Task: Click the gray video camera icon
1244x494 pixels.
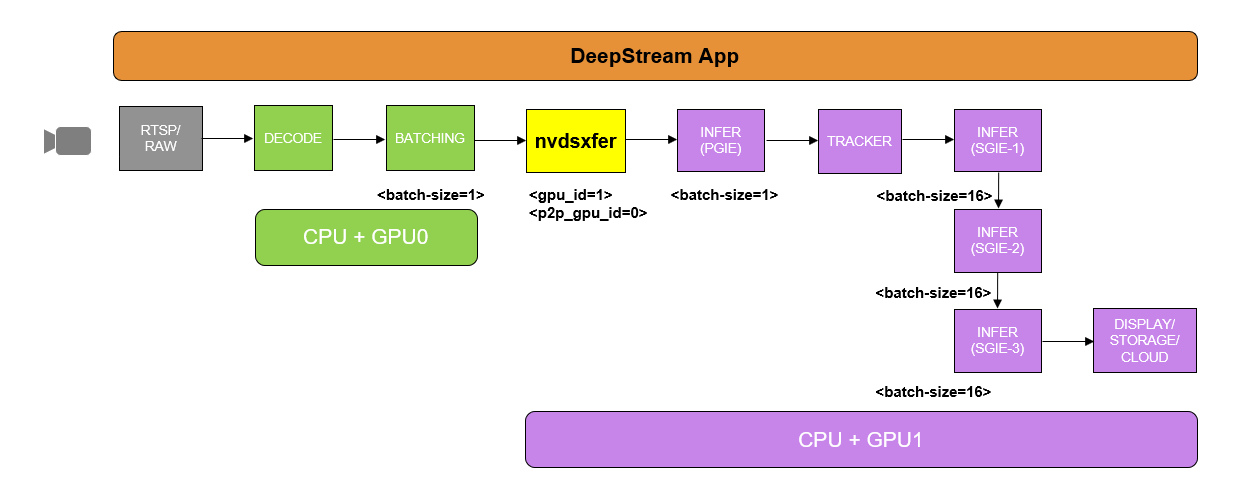Action: point(68,141)
